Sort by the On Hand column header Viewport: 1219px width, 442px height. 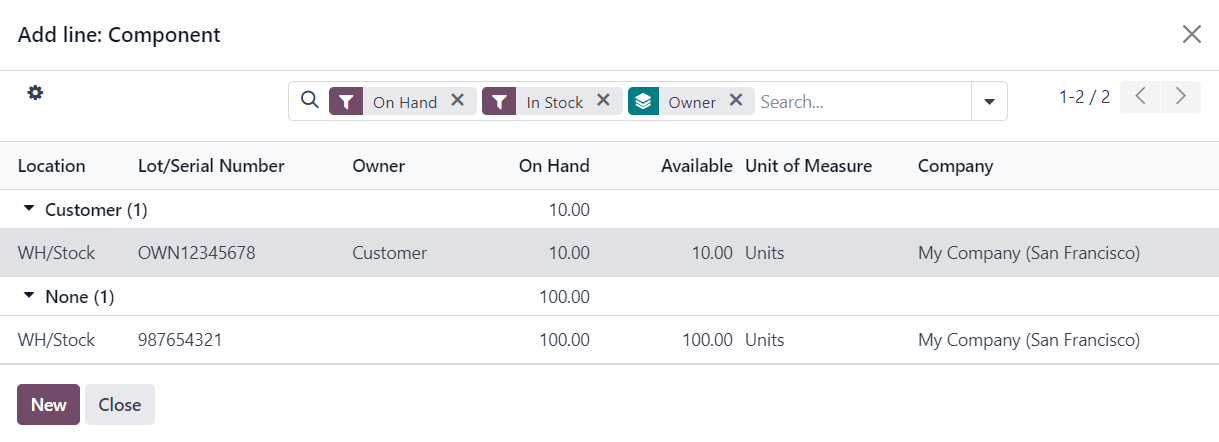pos(554,166)
